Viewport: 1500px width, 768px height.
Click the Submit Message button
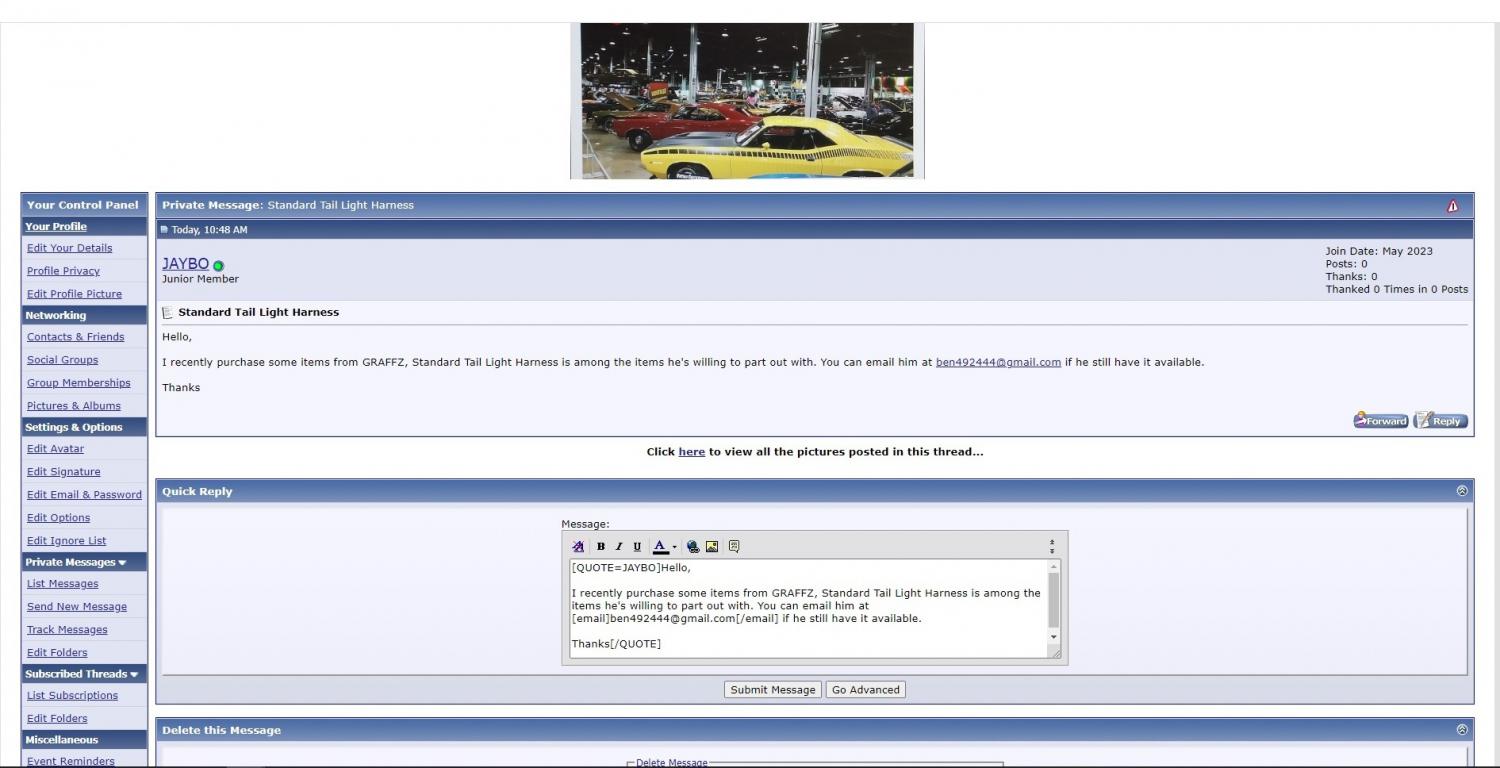(x=772, y=690)
